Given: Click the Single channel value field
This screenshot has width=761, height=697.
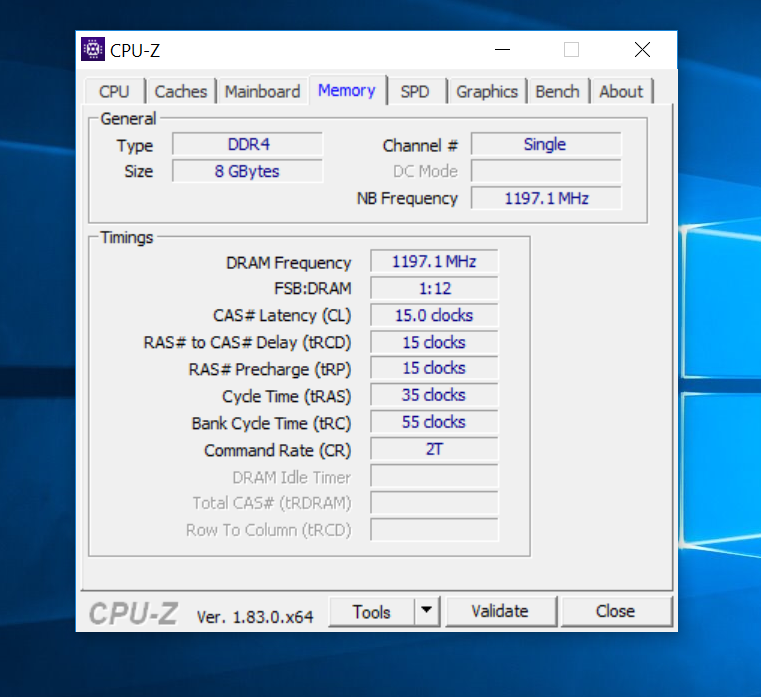Looking at the screenshot, I should [x=546, y=144].
